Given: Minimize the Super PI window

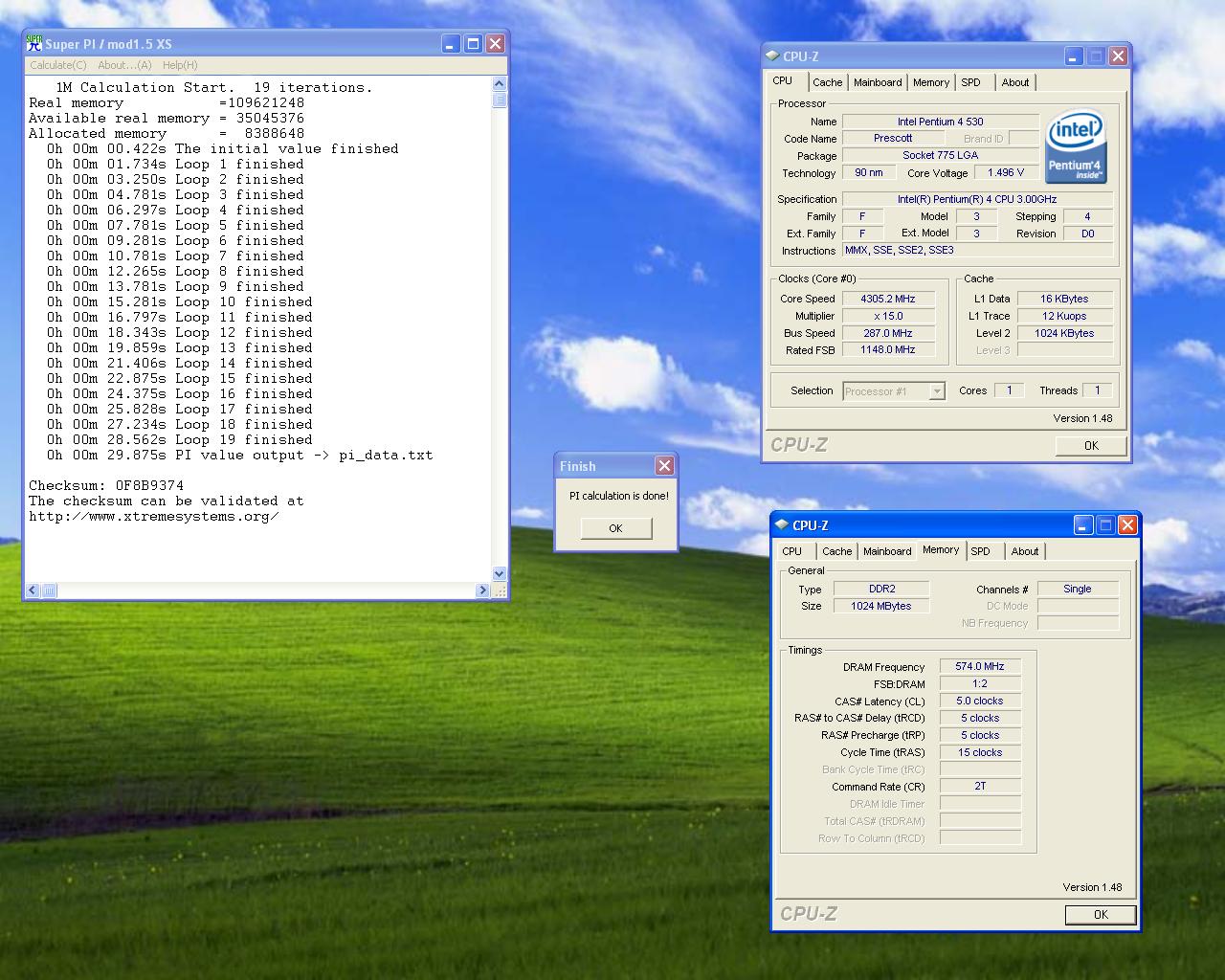Looking at the screenshot, I should [x=451, y=44].
